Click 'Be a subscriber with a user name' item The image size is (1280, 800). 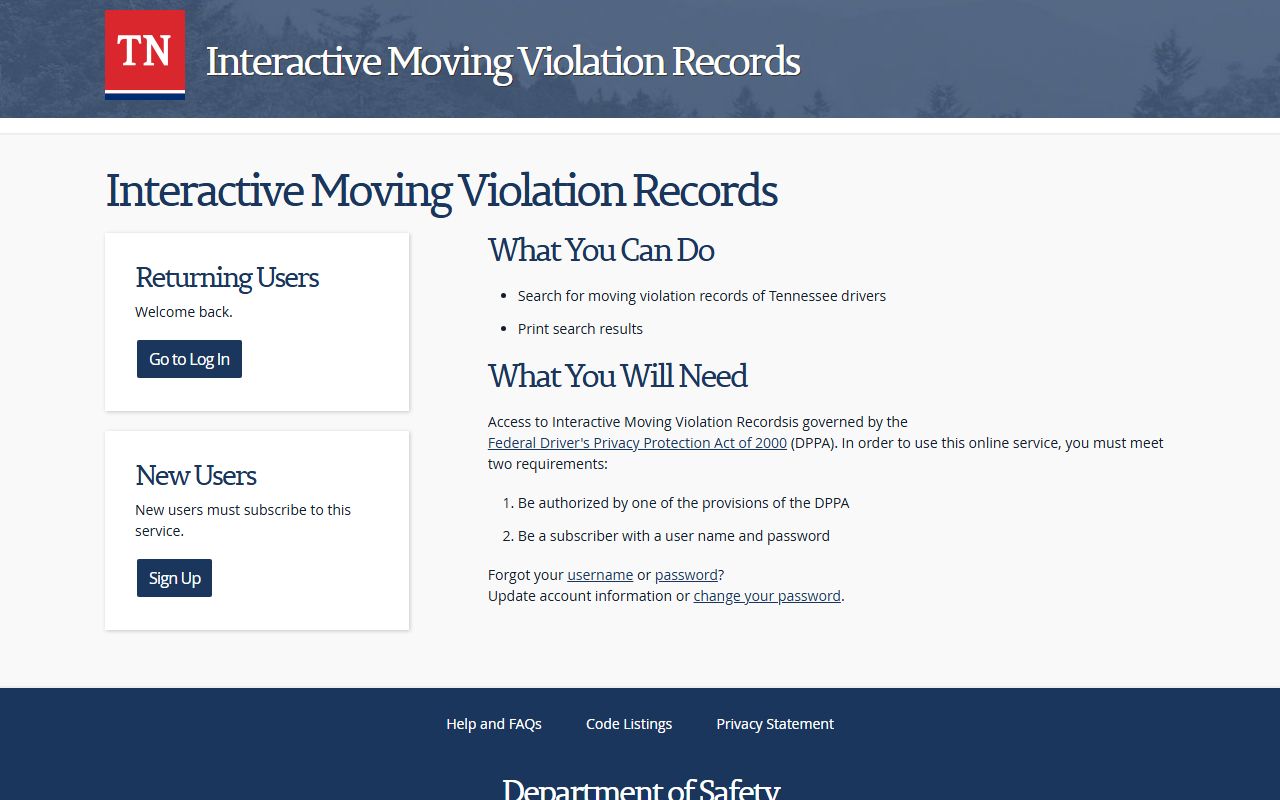[674, 536]
